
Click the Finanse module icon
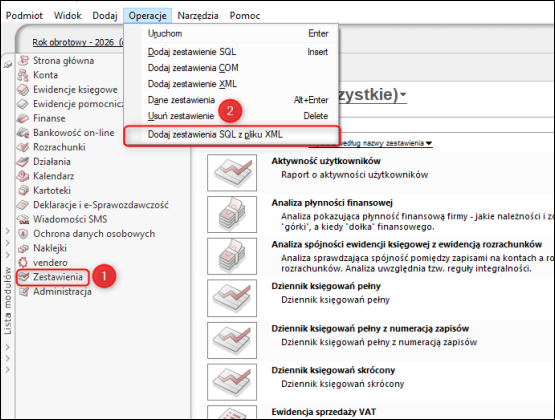(x=23, y=118)
